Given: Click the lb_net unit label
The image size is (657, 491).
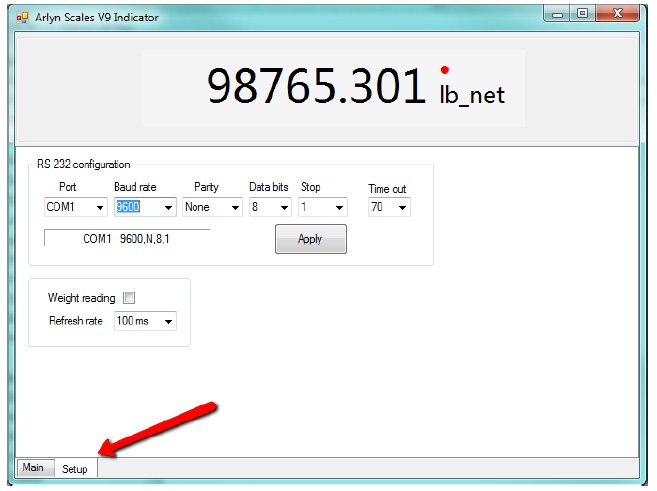Looking at the screenshot, I should (x=472, y=96).
